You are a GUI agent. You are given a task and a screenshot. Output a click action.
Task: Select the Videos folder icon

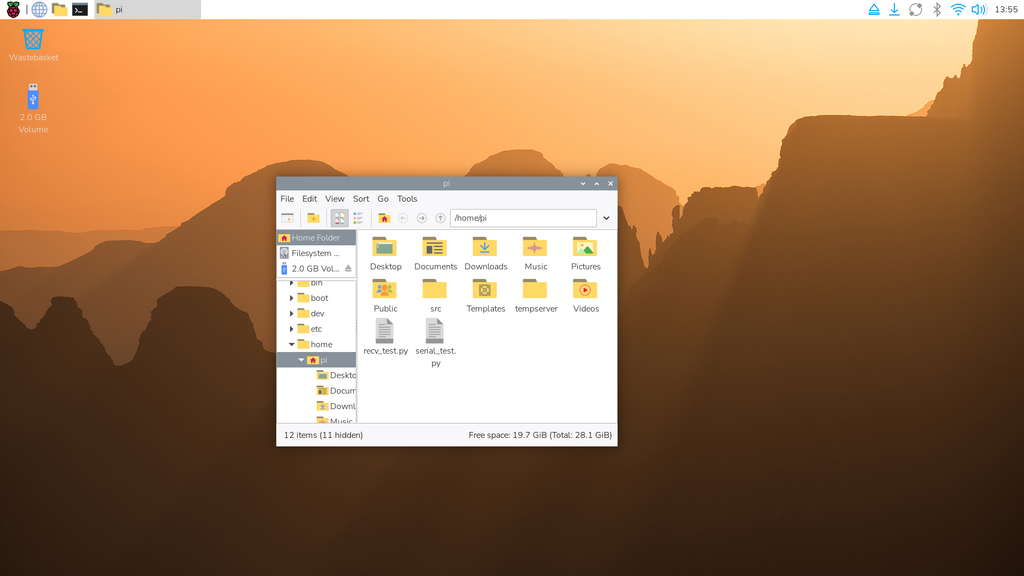click(586, 296)
